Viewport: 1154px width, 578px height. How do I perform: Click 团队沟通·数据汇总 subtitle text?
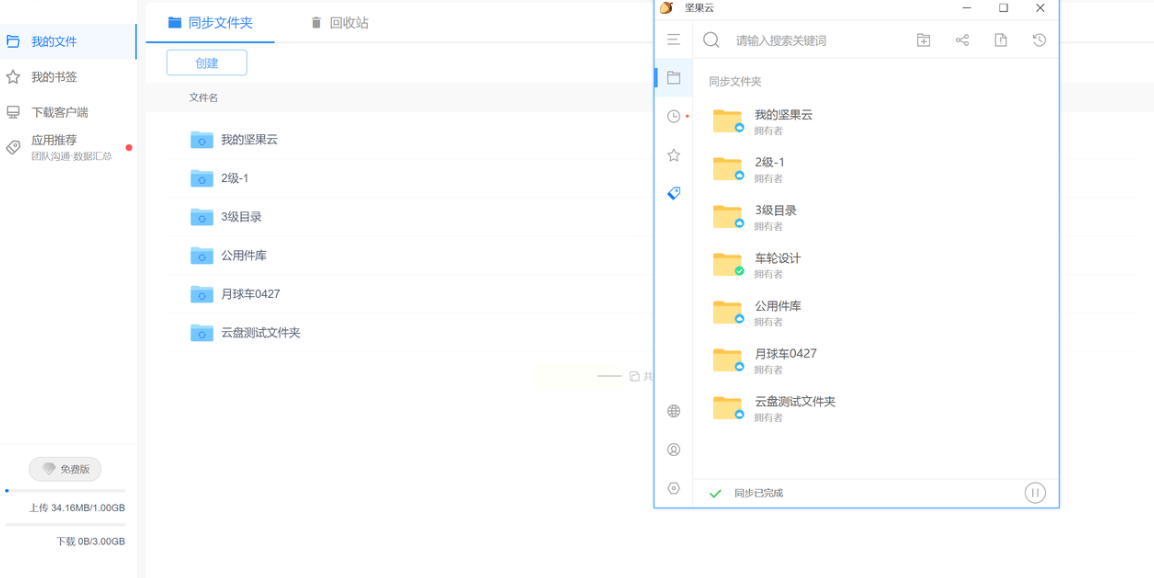point(71,156)
